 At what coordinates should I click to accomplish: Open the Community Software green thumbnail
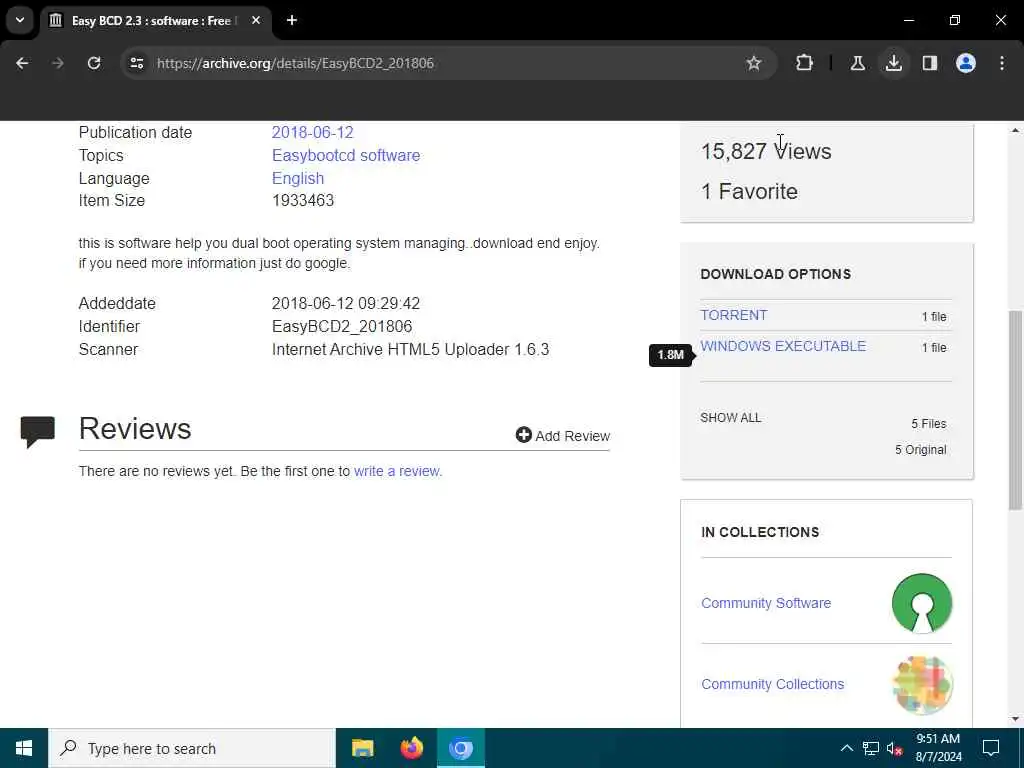pos(921,603)
